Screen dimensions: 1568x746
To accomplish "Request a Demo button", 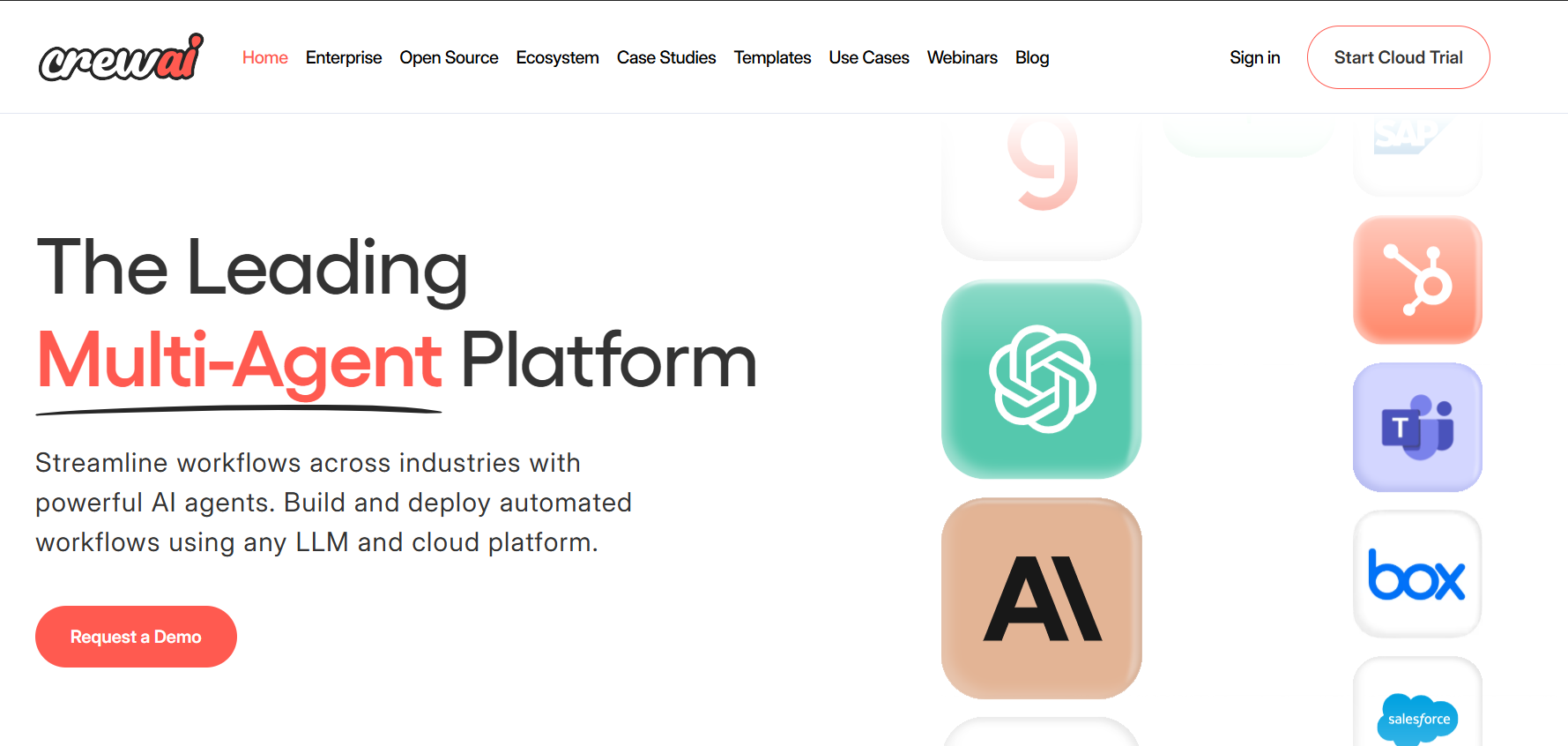I will click(x=136, y=637).
